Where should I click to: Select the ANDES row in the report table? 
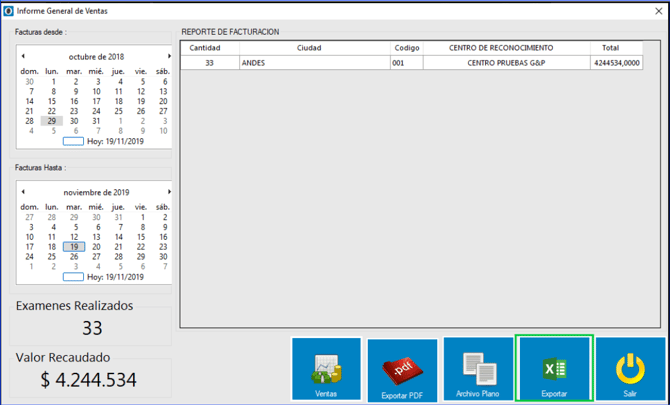(310, 62)
